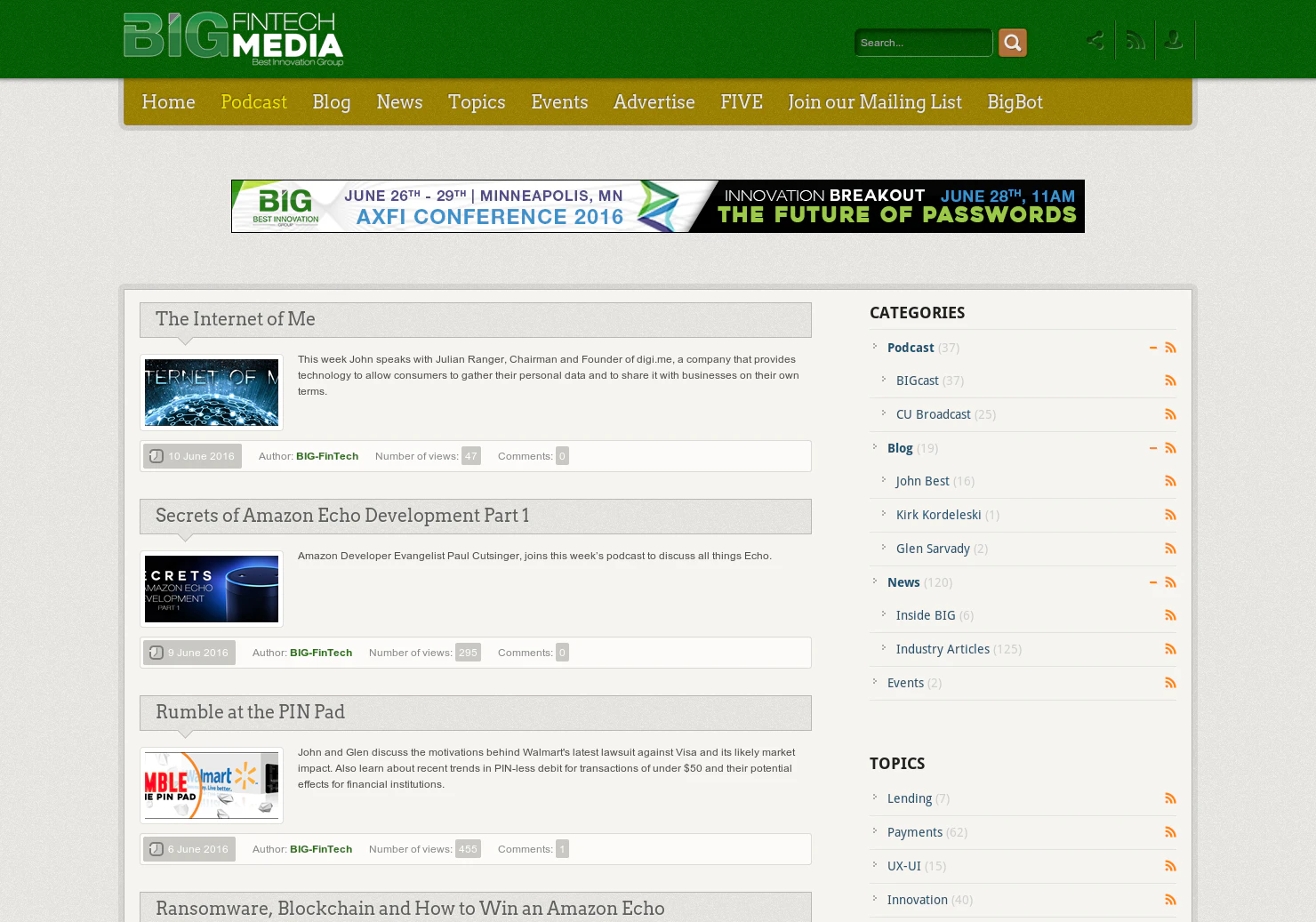Open RSS feed for Glen Sarvady
The image size is (1316, 922).
pos(1170,549)
